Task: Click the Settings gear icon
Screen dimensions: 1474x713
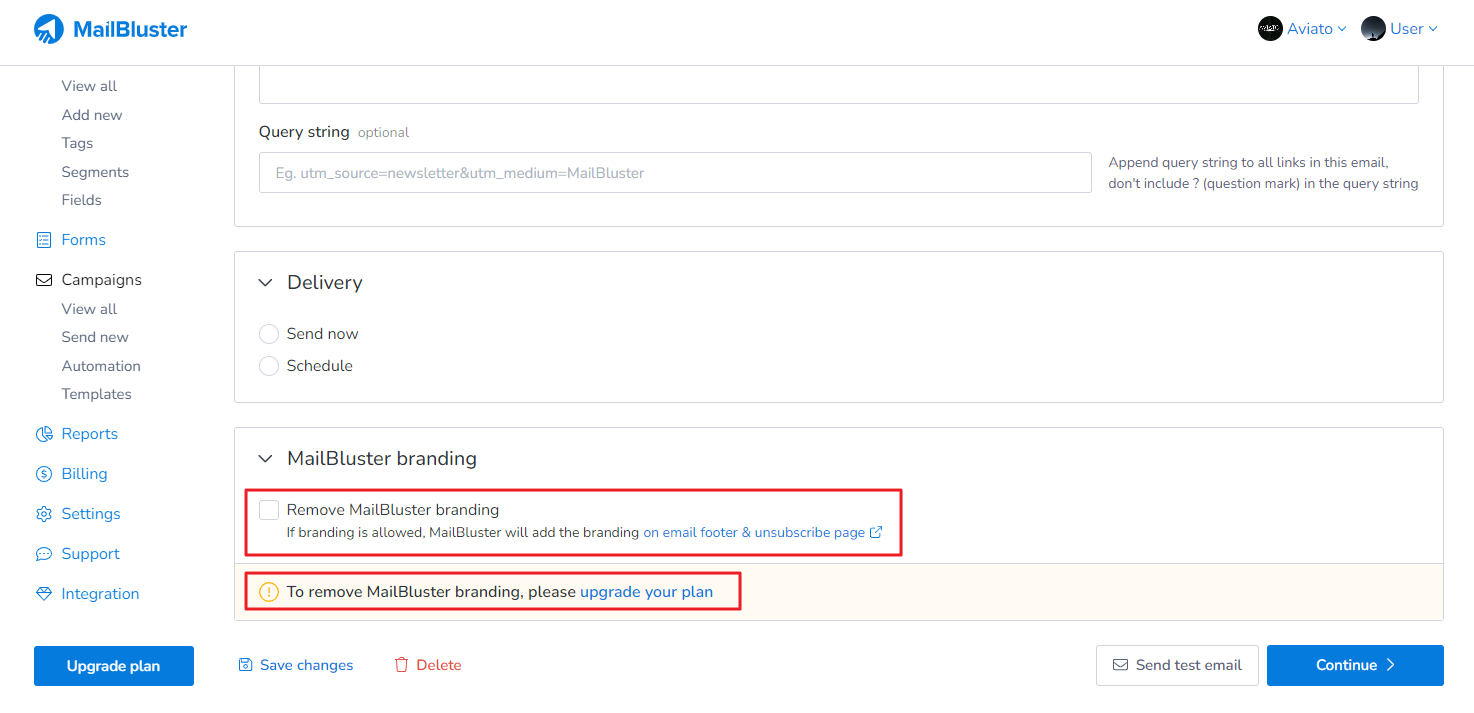Action: pyautogui.click(x=44, y=514)
